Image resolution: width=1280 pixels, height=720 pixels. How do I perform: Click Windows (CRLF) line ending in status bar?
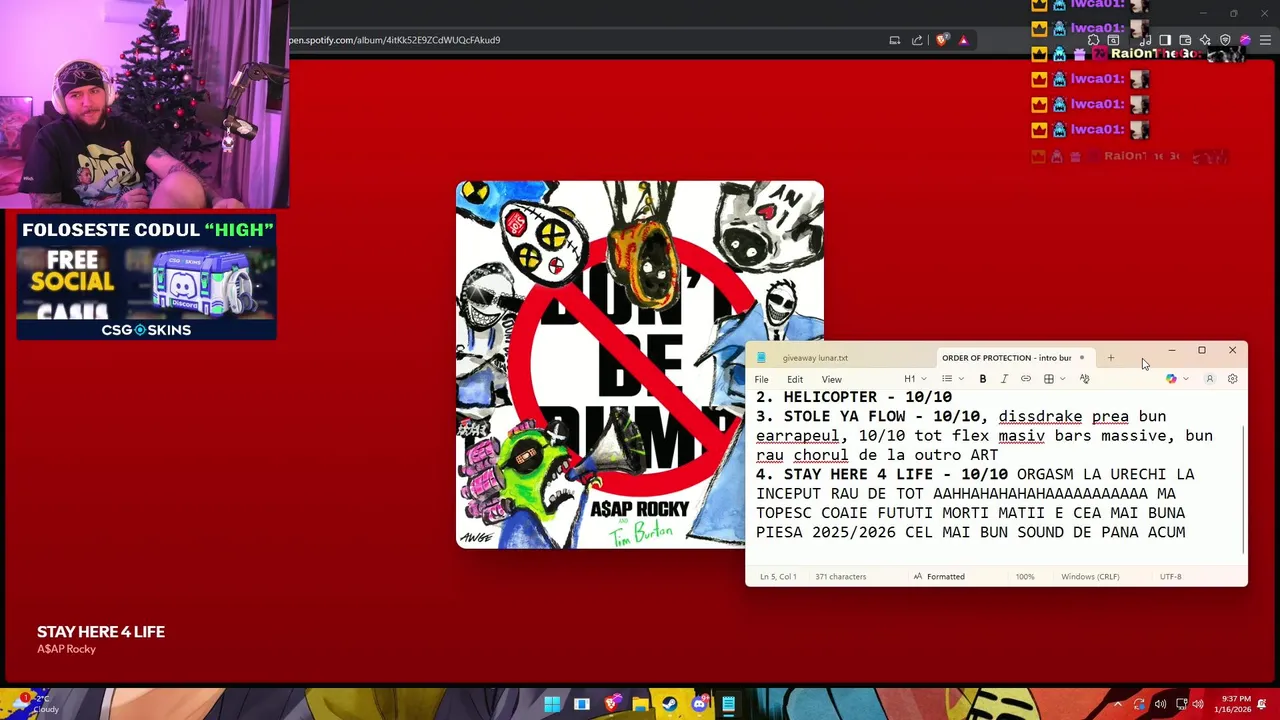(1090, 577)
